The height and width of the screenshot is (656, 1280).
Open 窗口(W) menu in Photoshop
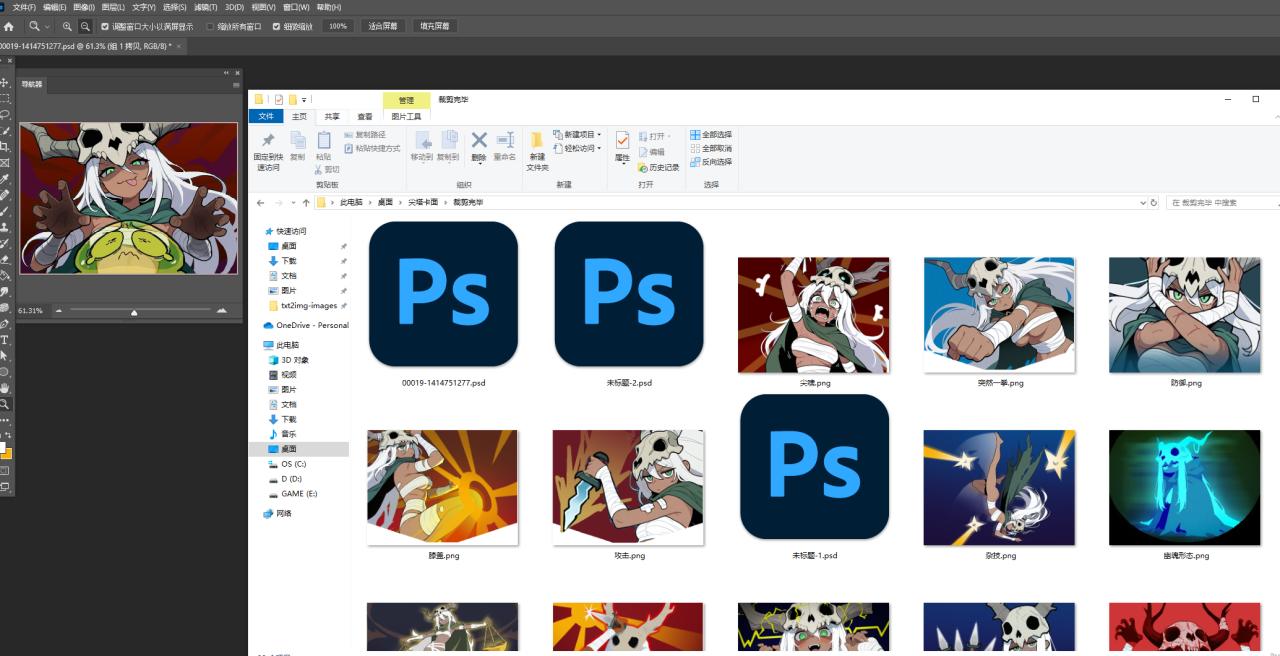tap(297, 7)
